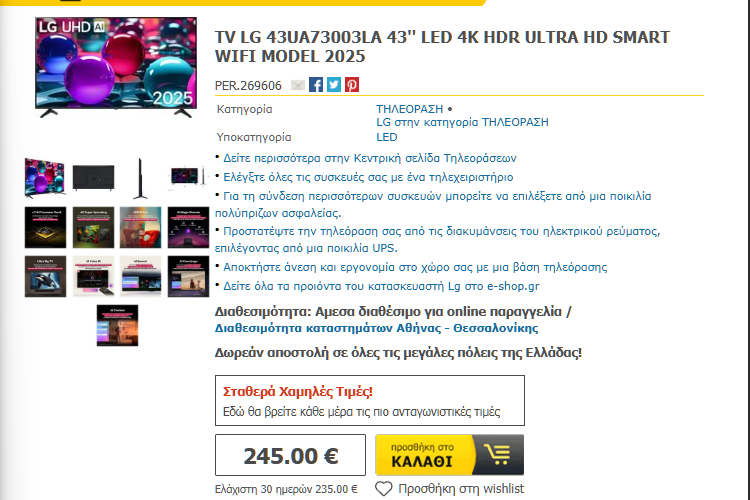
Task: Open the main LG UHD TV product image
Action: (x=116, y=67)
